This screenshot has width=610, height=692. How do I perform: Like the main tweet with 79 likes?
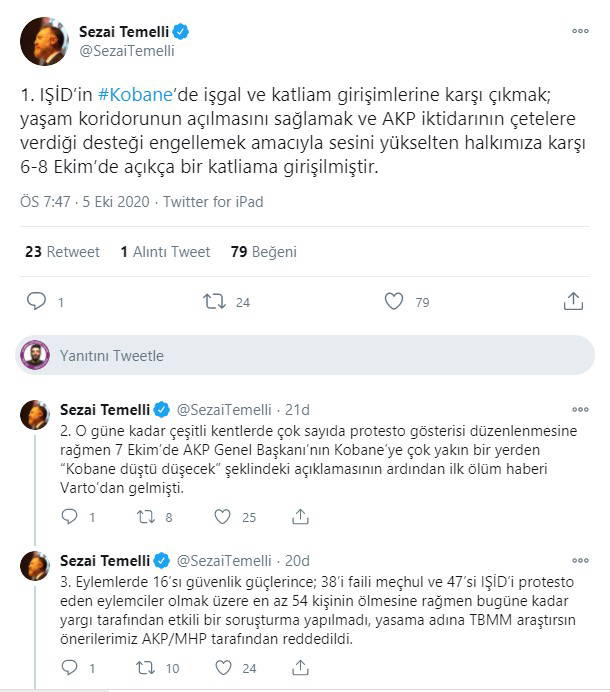(394, 301)
